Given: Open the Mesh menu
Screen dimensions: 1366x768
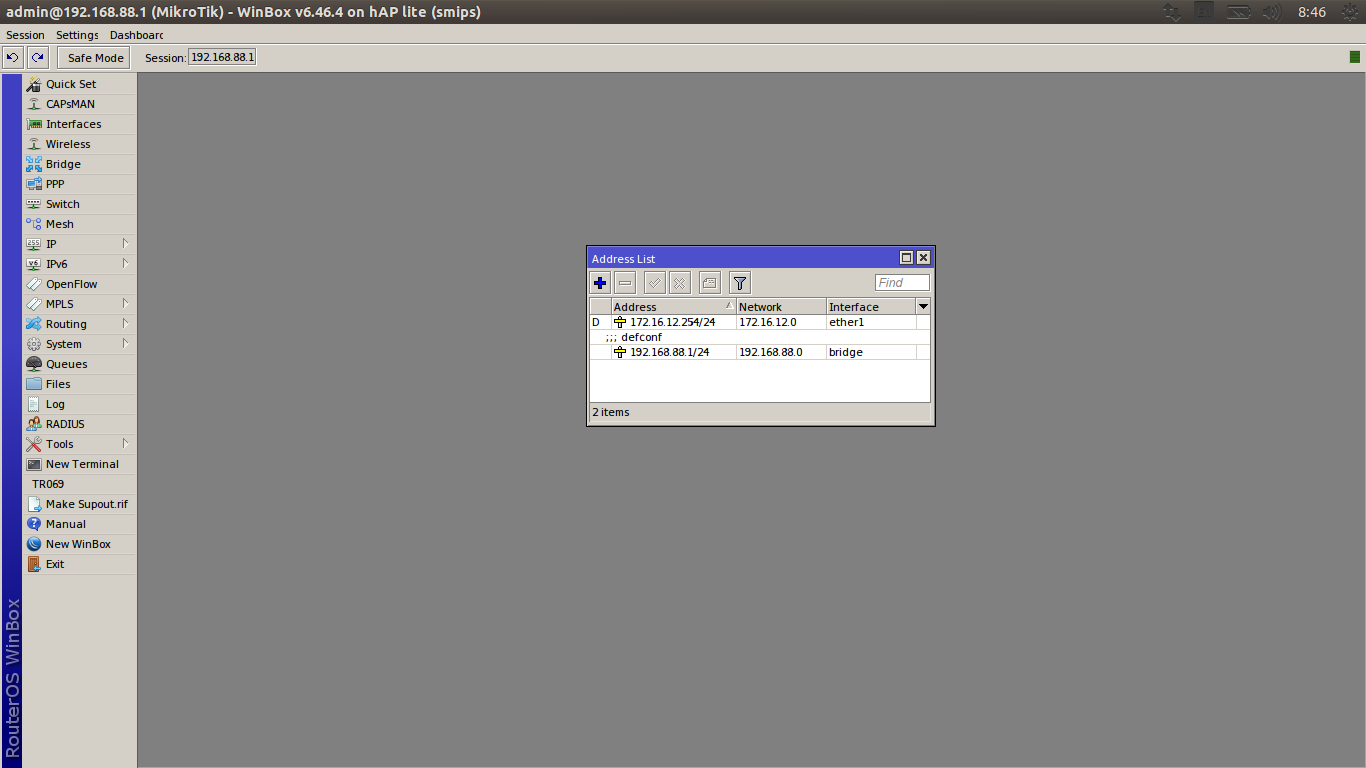Looking at the screenshot, I should click(79, 224).
